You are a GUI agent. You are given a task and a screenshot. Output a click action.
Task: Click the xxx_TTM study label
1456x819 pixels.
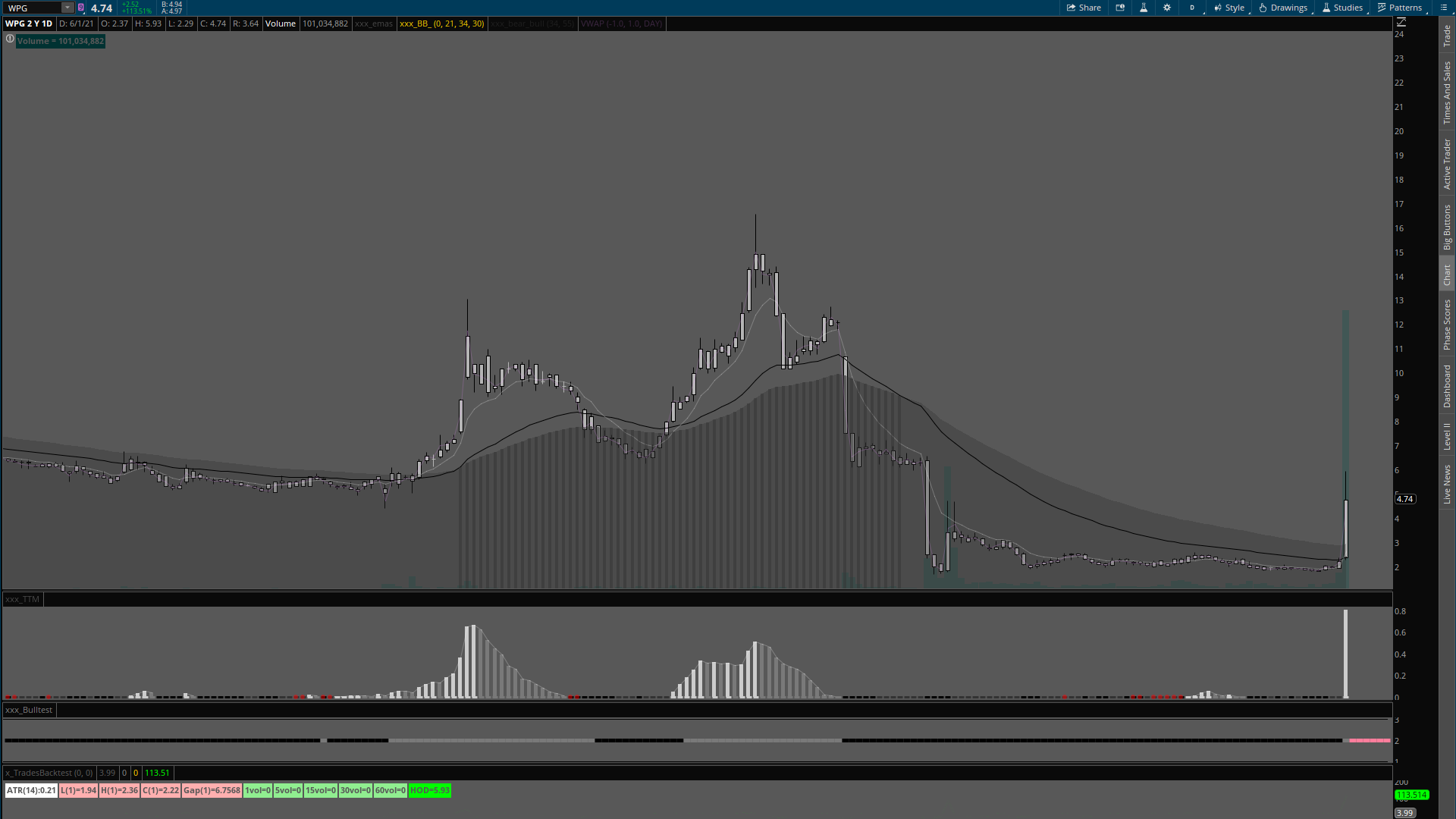coord(22,599)
